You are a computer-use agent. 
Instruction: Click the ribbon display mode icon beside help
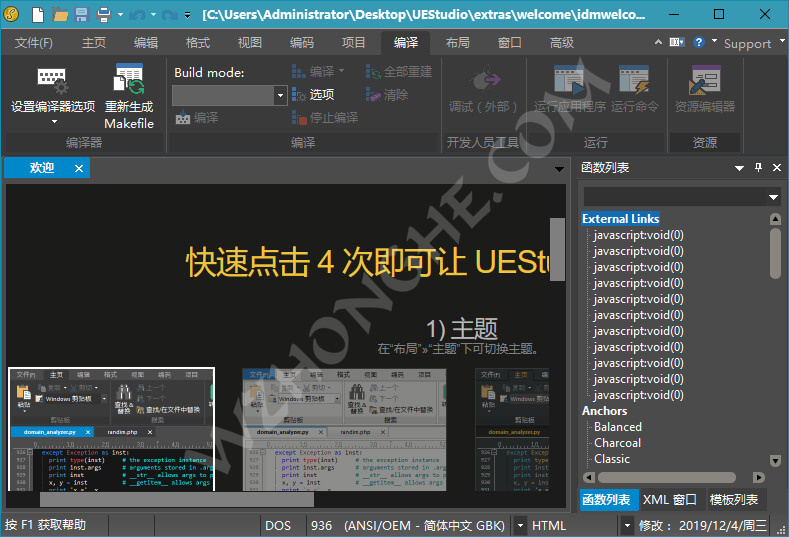point(677,42)
